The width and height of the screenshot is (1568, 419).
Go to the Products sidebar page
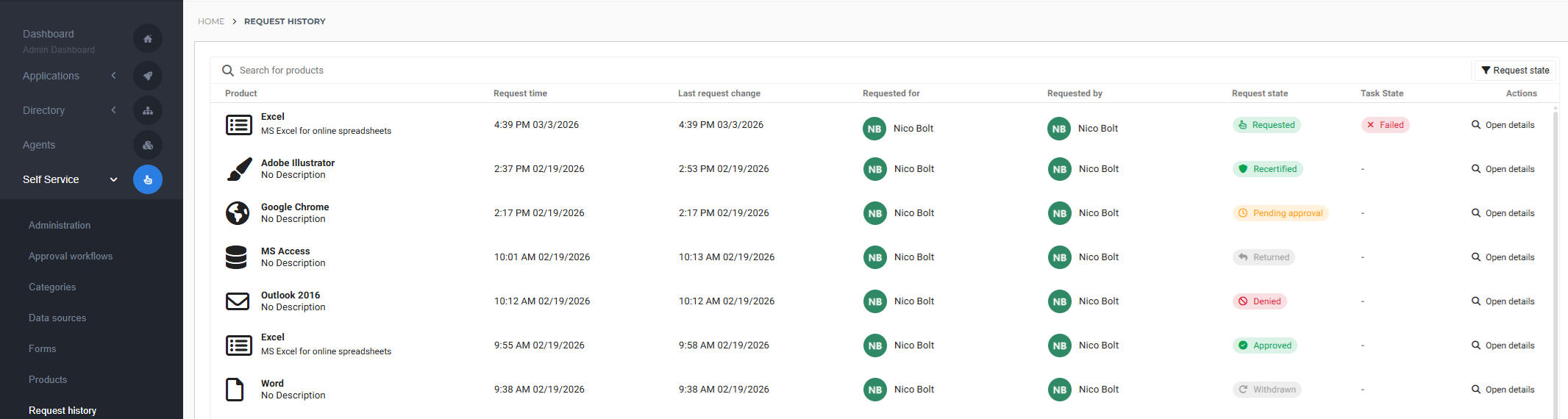tap(48, 380)
